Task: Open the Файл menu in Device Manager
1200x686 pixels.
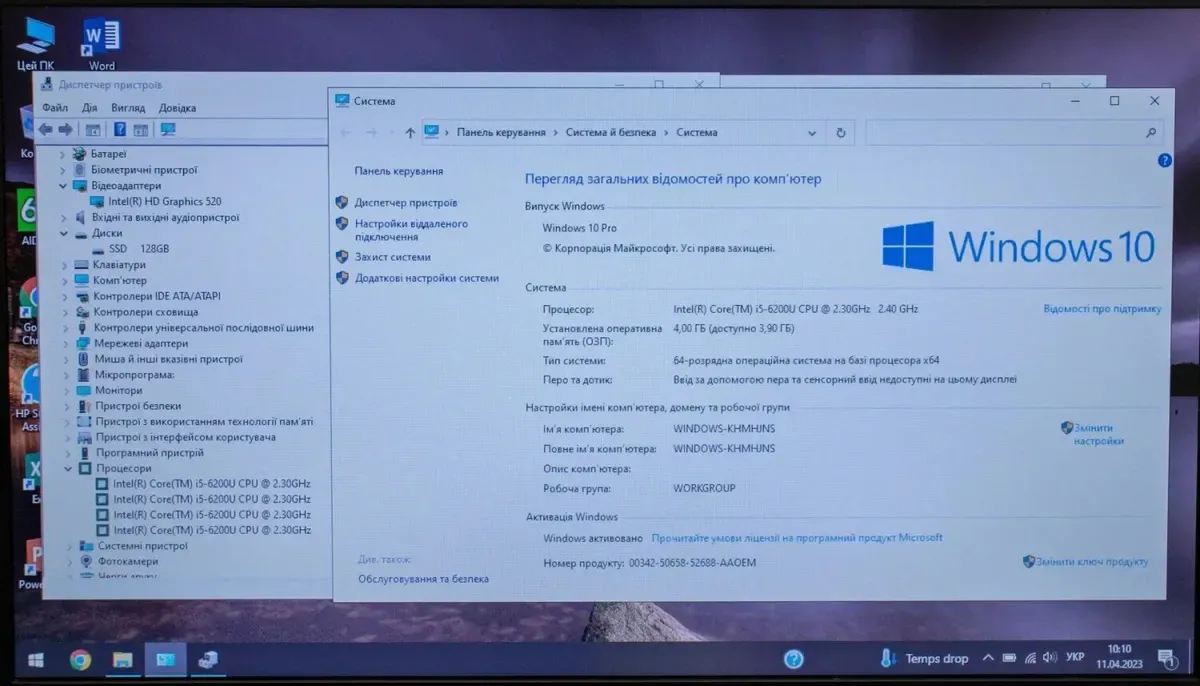Action: pyautogui.click(x=55, y=108)
